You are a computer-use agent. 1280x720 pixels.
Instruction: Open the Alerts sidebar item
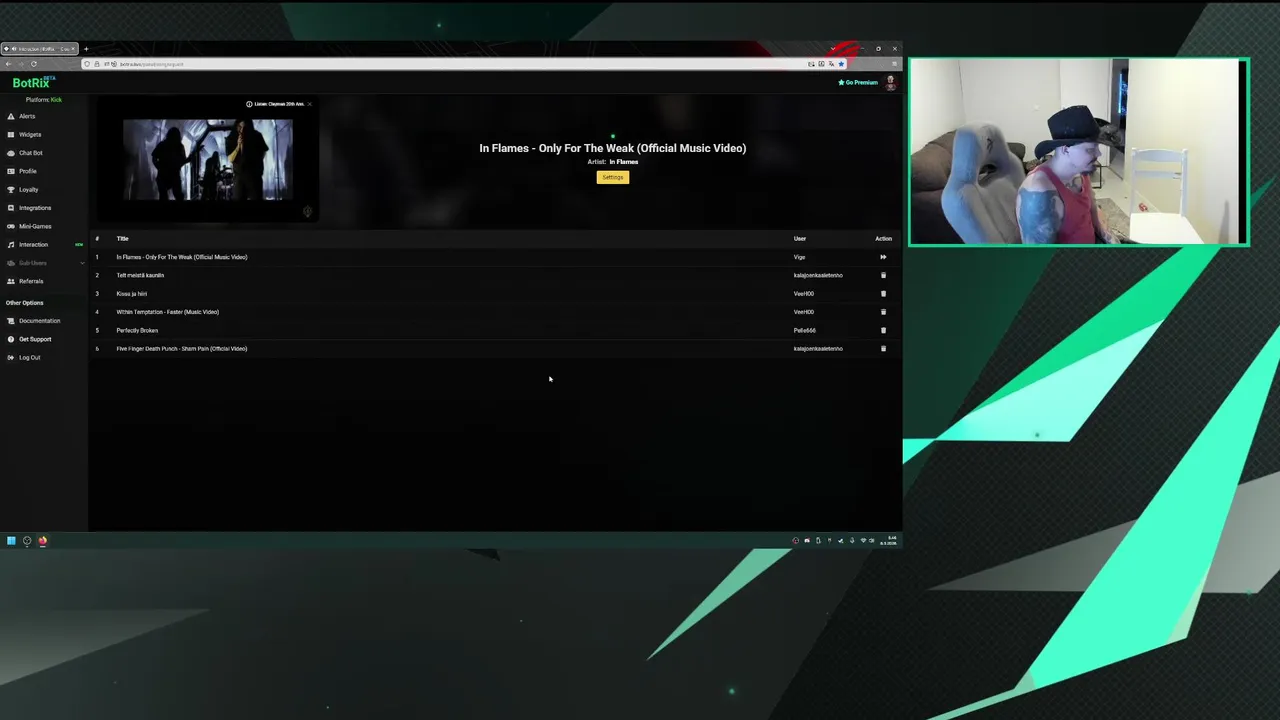(x=27, y=116)
